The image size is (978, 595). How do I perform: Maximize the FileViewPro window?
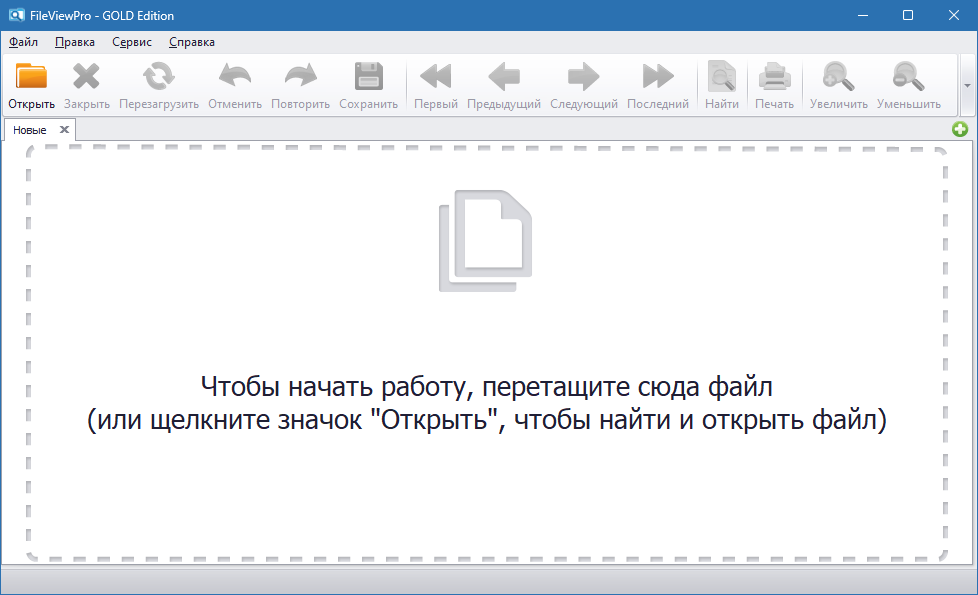(x=908, y=16)
